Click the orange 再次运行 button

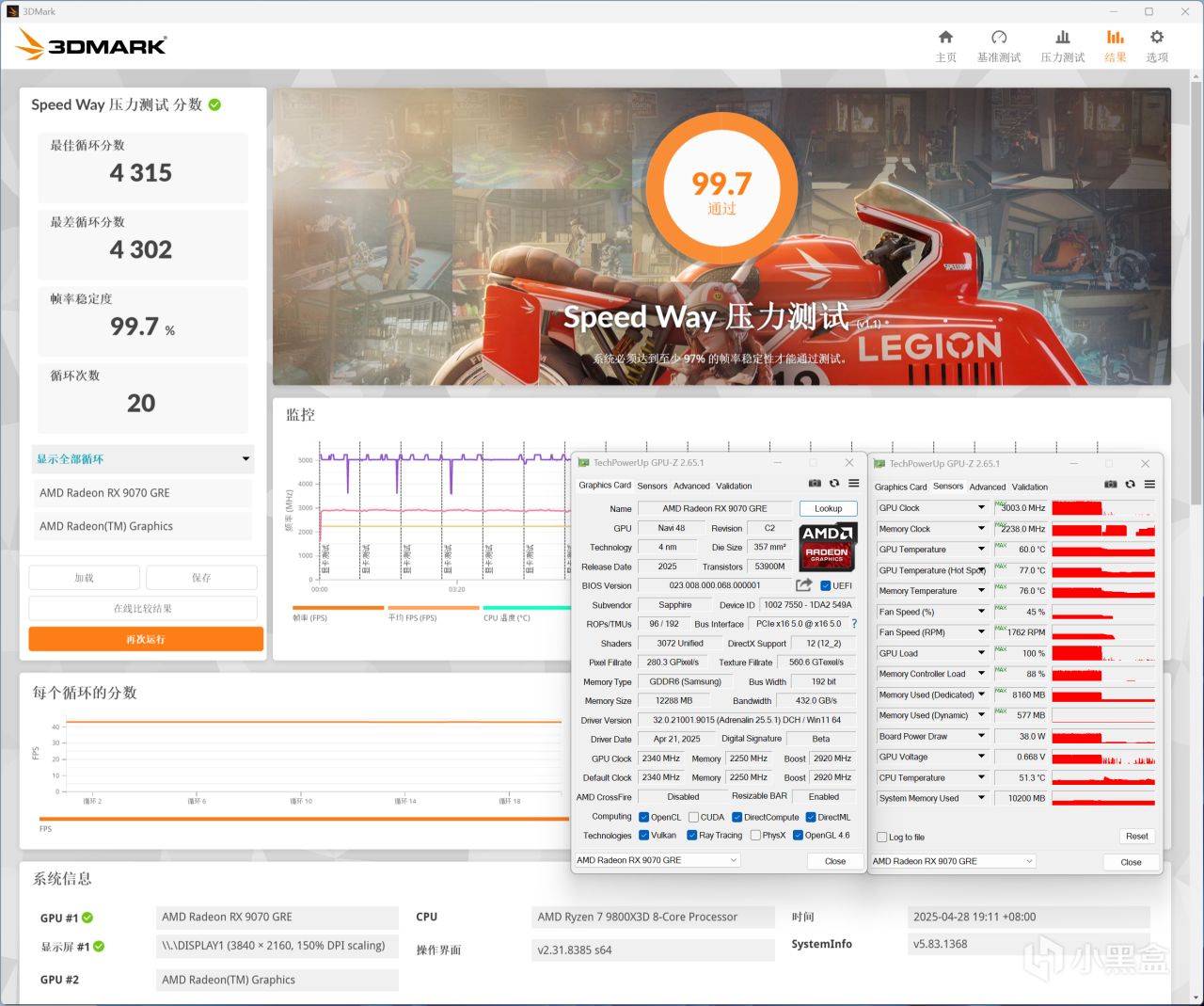tap(146, 639)
